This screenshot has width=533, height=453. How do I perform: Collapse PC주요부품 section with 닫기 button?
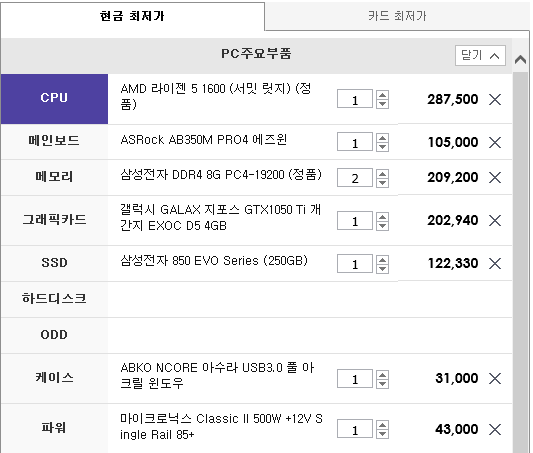pyautogui.click(x=480, y=55)
